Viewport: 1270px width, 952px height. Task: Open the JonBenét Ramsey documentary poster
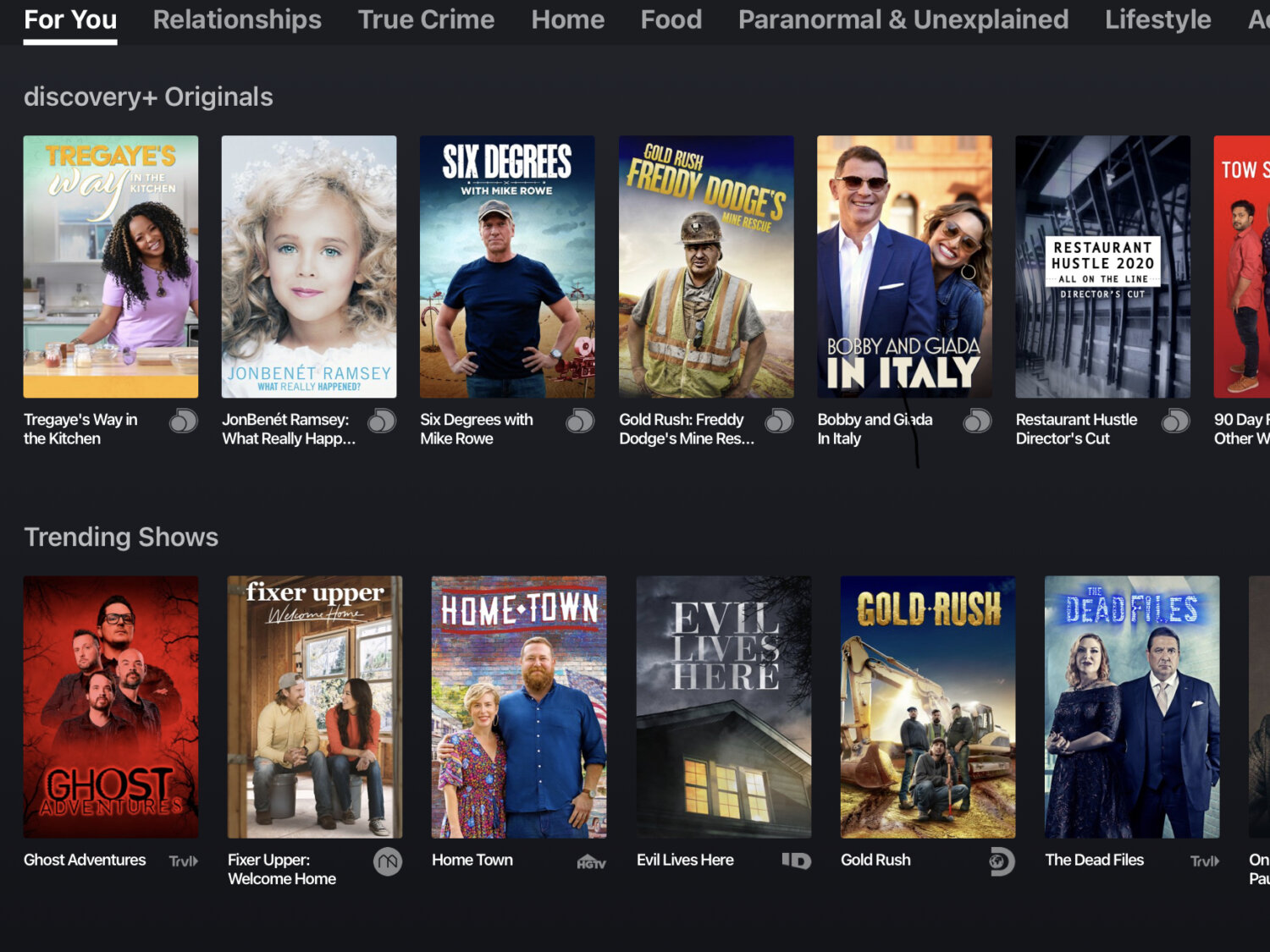[x=308, y=267]
